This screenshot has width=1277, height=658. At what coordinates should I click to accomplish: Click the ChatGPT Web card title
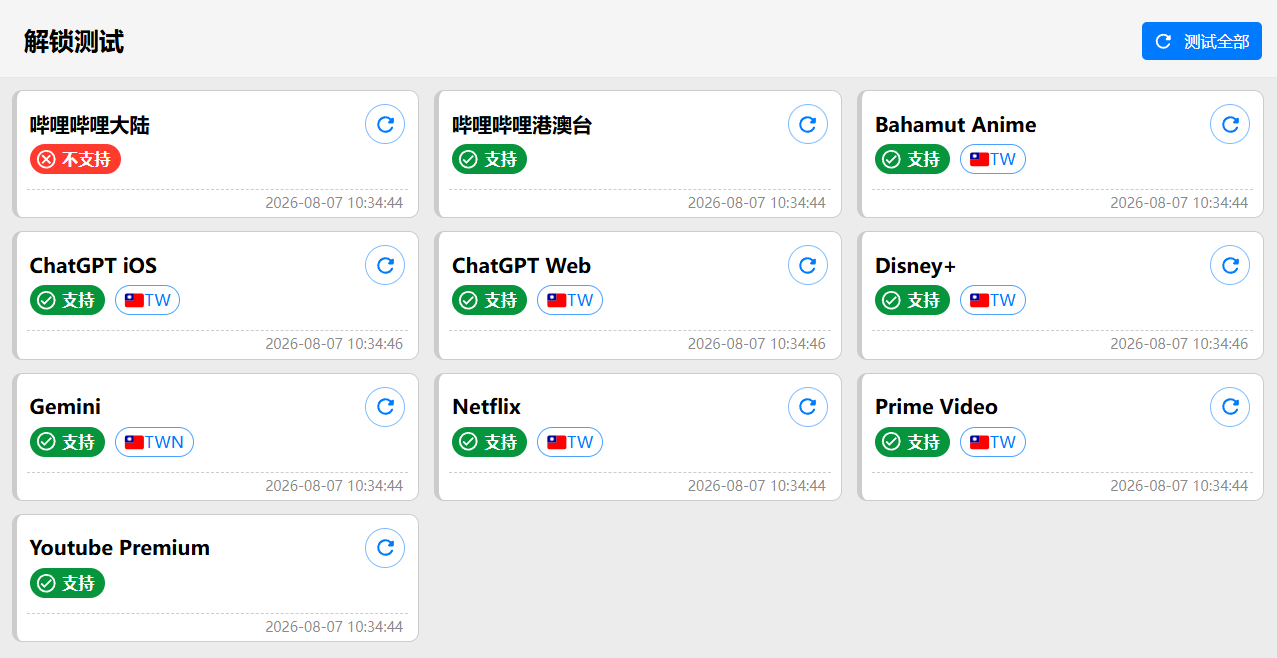tap(521, 266)
